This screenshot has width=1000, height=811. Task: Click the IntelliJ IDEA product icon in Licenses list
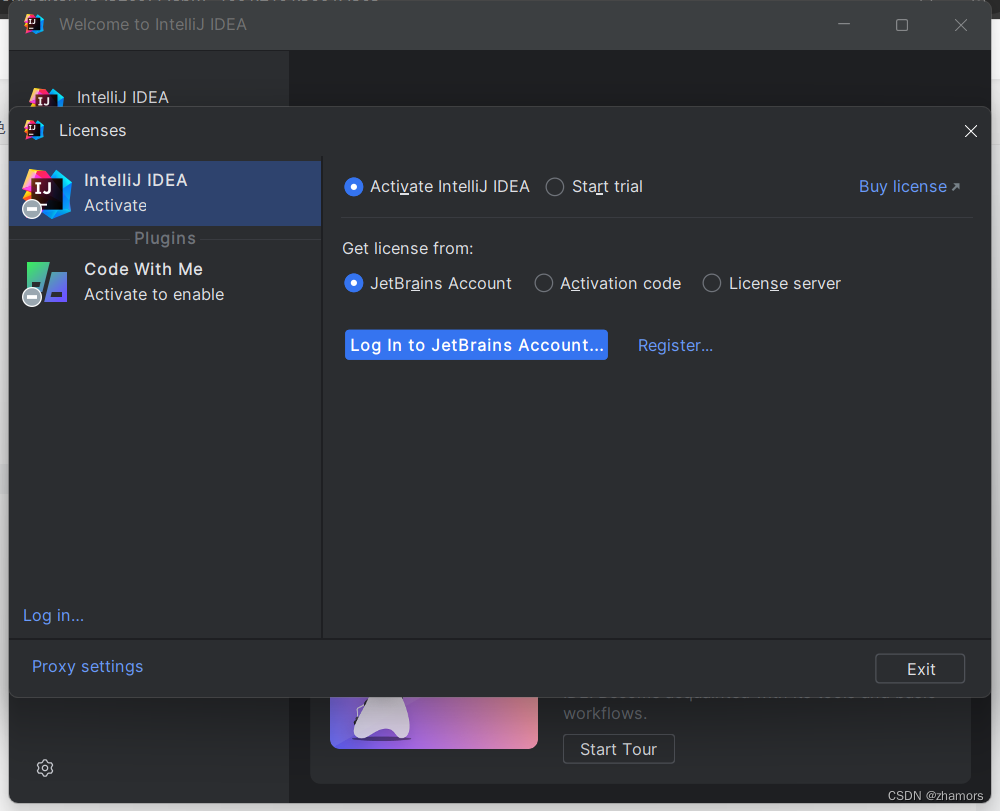(x=46, y=194)
